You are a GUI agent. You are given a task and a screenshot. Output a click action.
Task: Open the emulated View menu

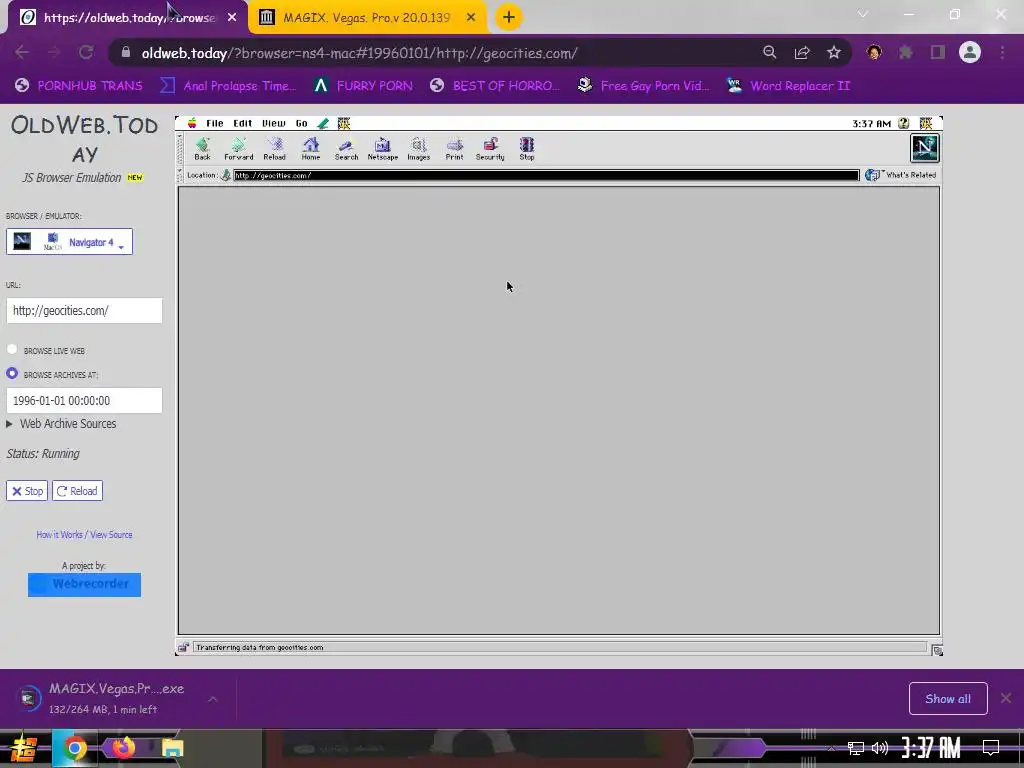tap(274, 123)
